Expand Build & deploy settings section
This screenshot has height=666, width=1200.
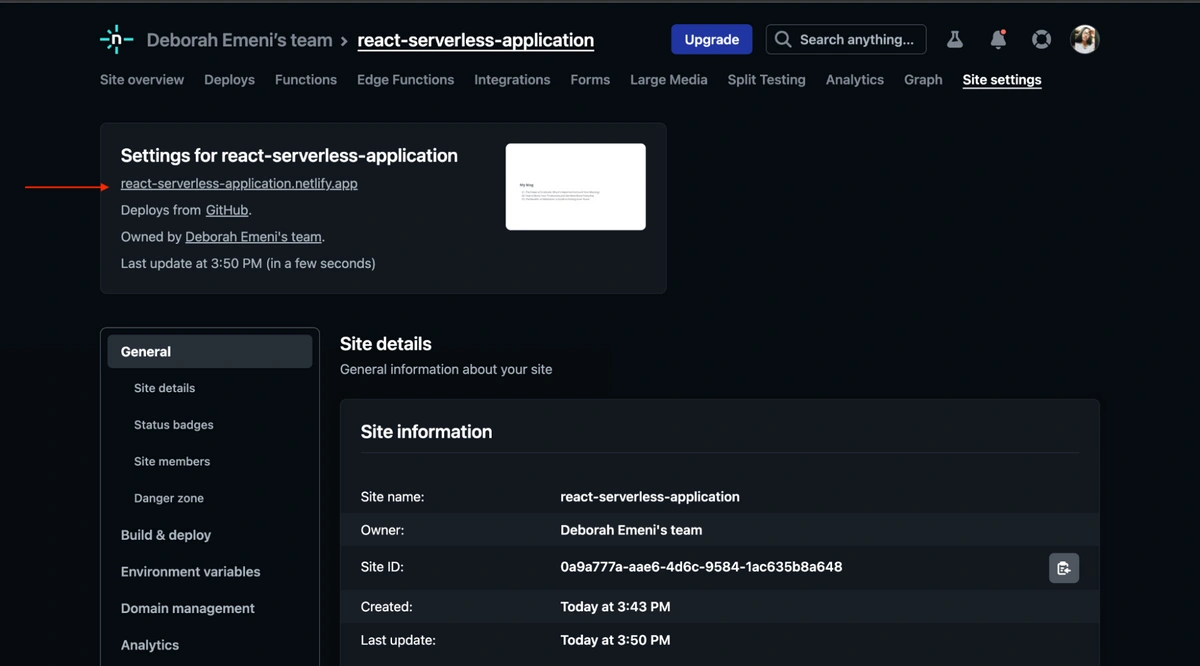point(166,535)
